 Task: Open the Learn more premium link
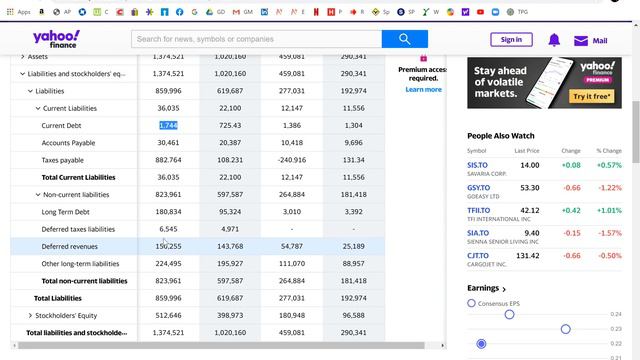tap(423, 89)
